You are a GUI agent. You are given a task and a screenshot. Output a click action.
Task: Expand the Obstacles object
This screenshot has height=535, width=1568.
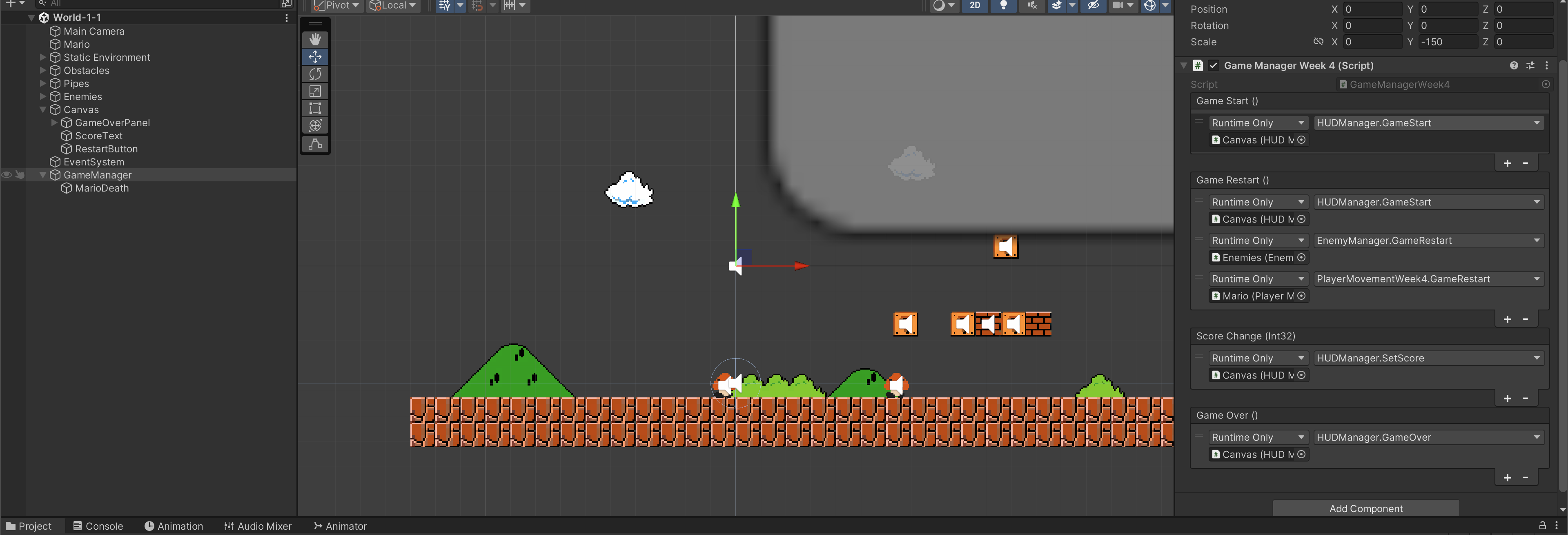(42, 71)
